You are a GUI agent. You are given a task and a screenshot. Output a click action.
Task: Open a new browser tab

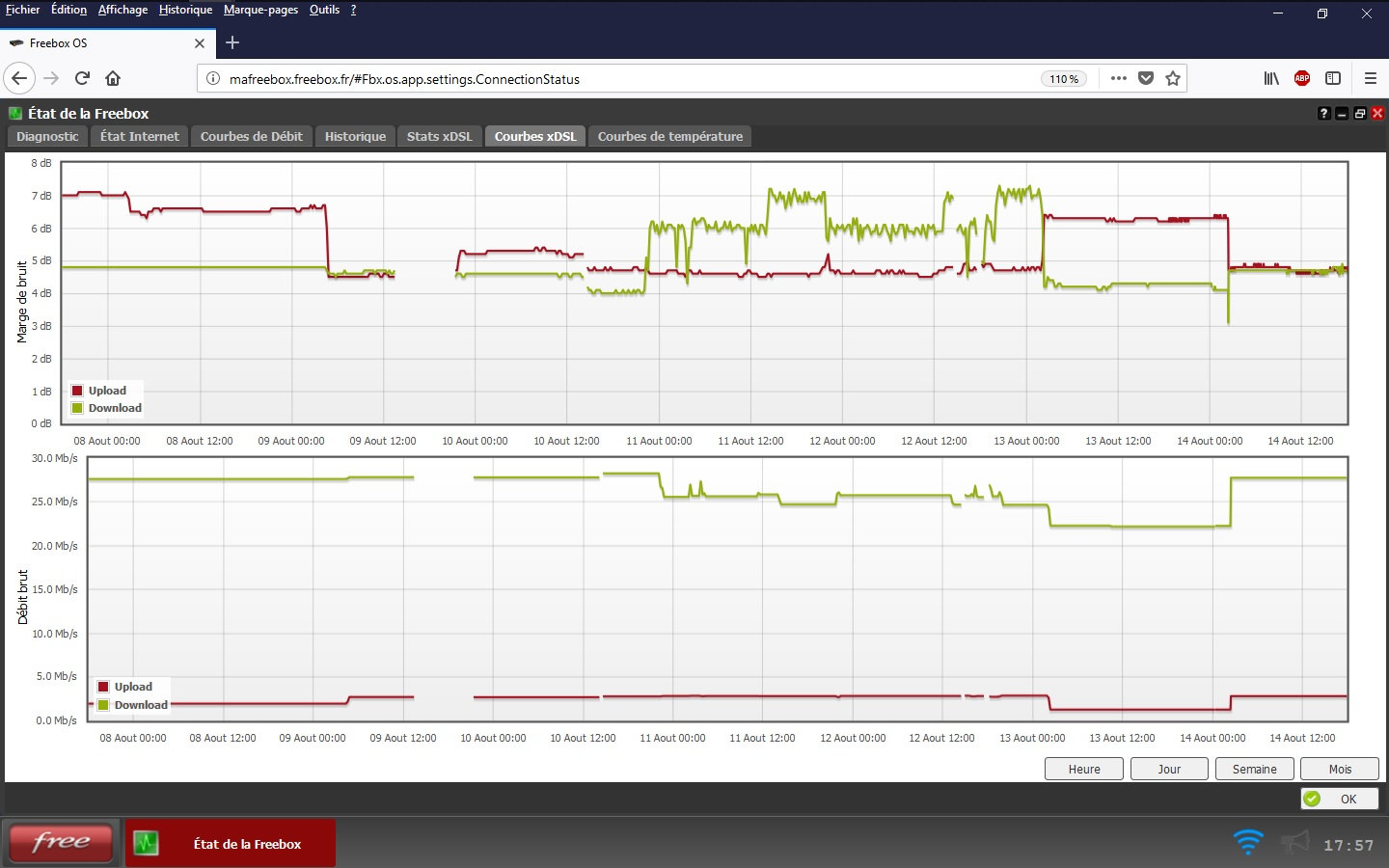click(232, 42)
